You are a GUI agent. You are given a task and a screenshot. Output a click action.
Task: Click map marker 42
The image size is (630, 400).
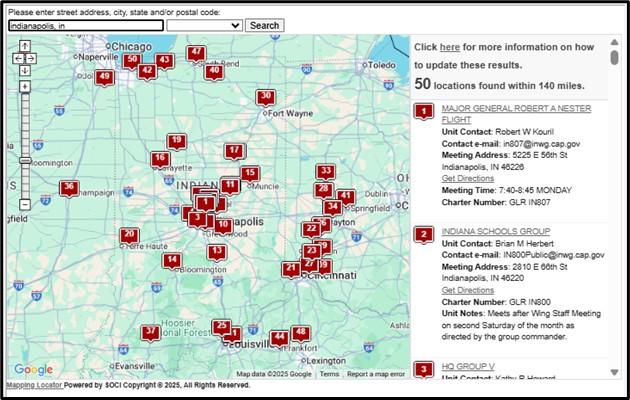[x=147, y=71]
